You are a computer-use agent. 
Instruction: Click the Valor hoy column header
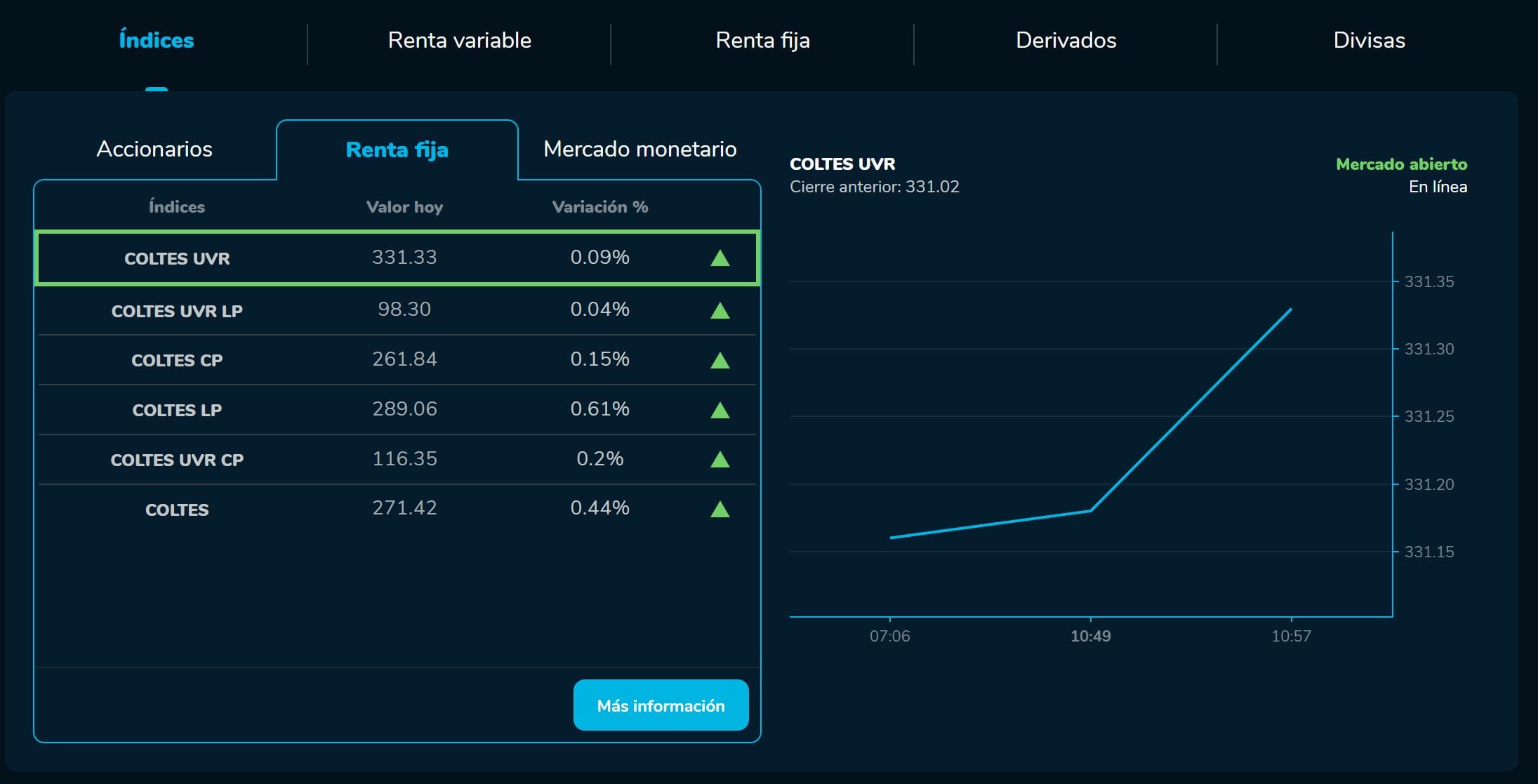tap(404, 207)
